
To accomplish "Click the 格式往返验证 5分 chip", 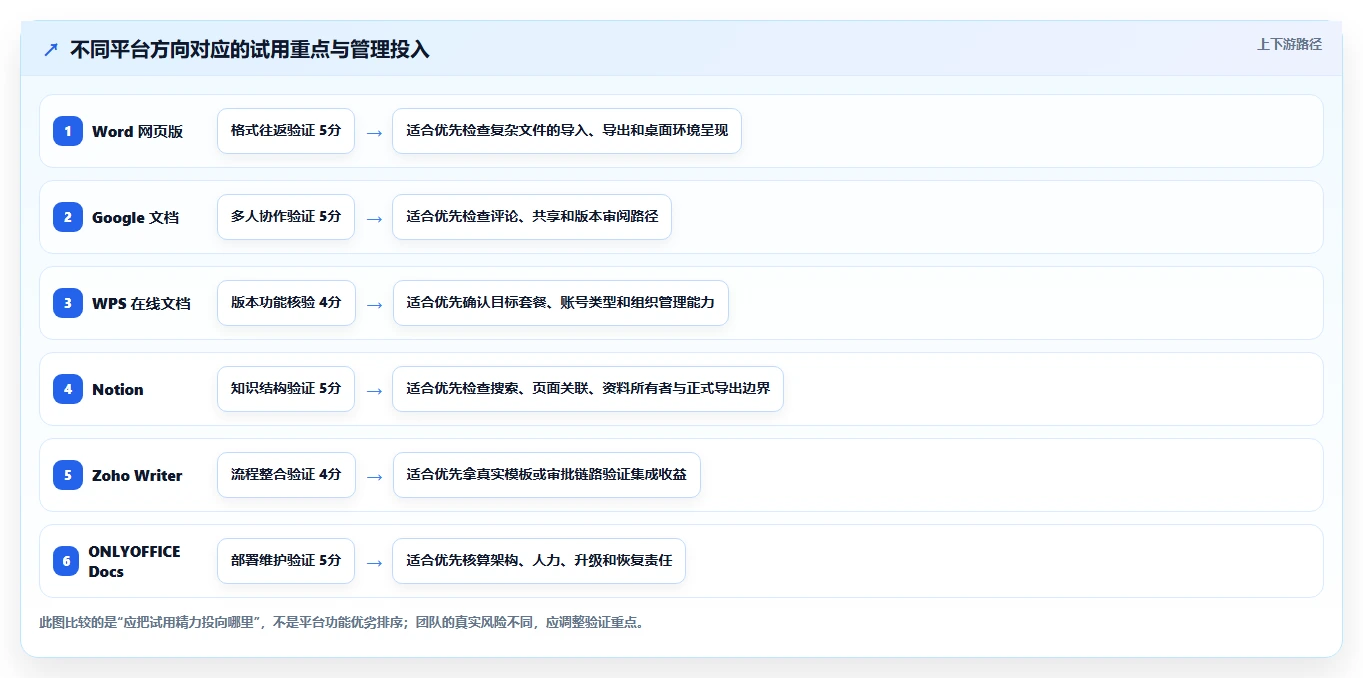I will tap(286, 131).
